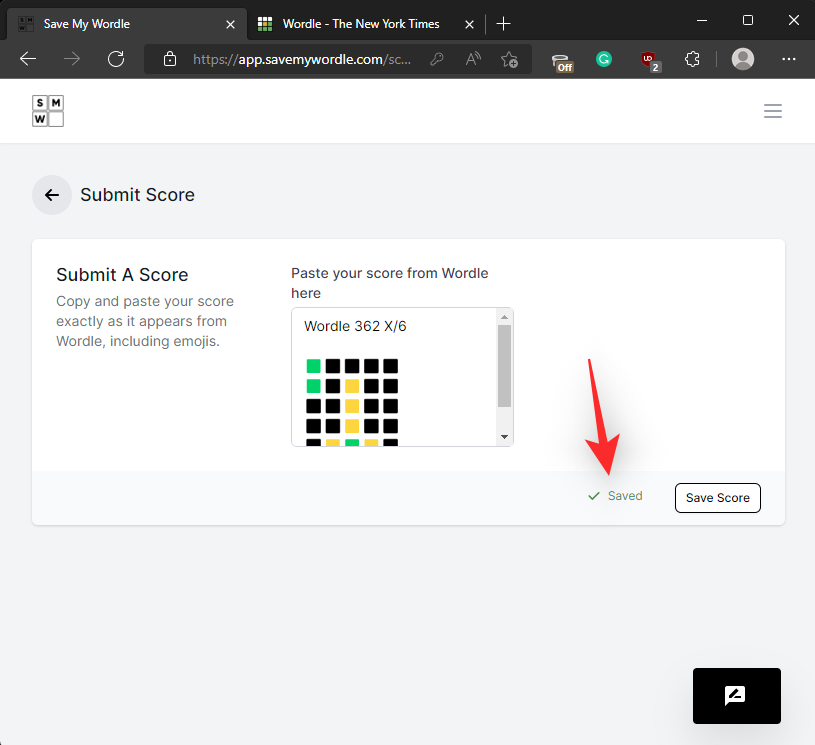Viewport: 815px width, 745px height.
Task: Open the browser Extensions puzzle menu
Action: [692, 59]
